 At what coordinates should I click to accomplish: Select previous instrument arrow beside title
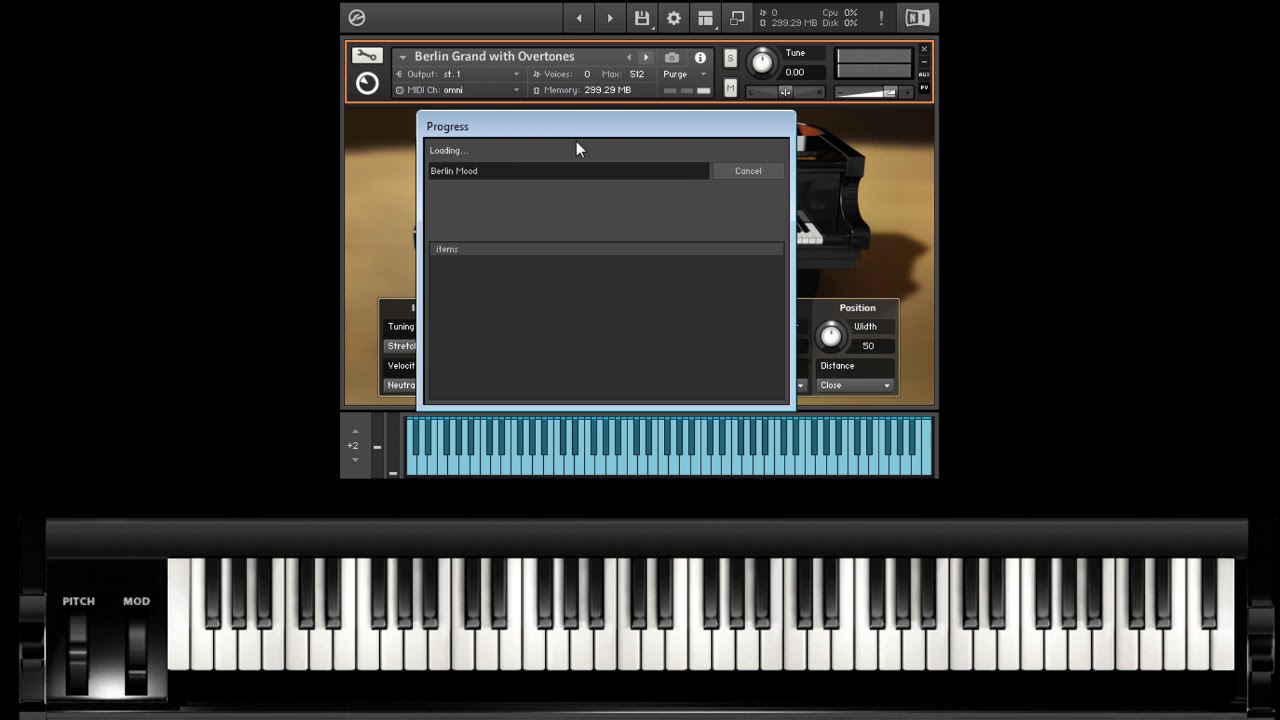pos(629,57)
